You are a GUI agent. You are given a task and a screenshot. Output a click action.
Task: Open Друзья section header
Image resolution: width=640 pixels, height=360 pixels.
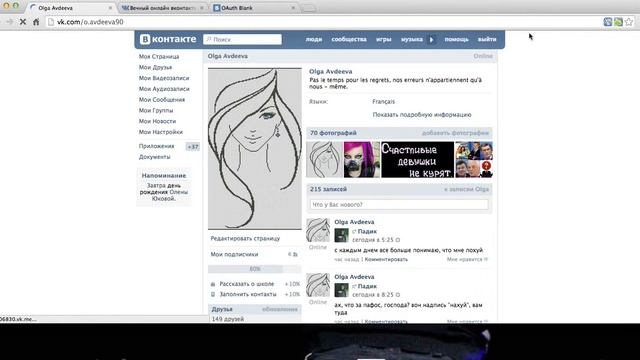222,309
